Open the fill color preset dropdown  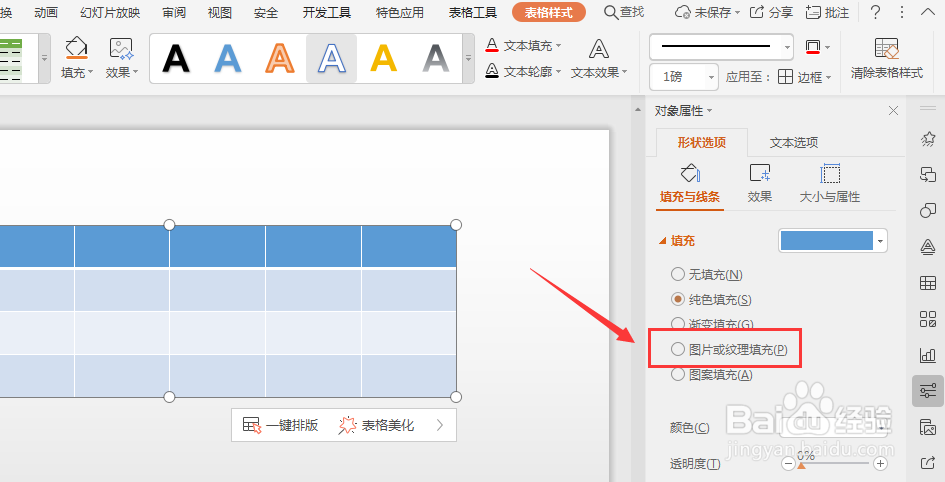[881, 241]
